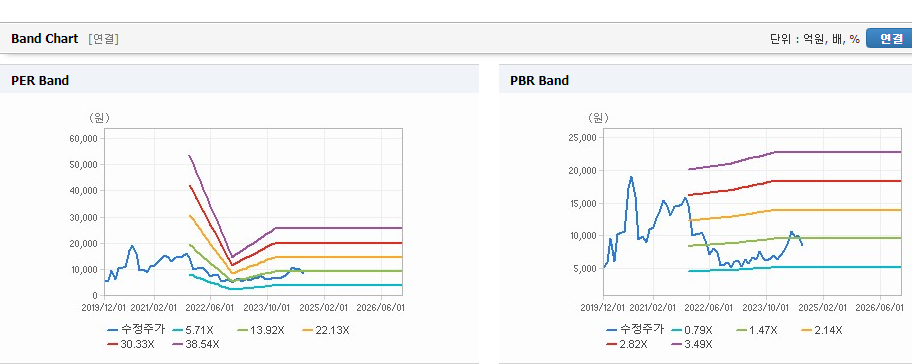The width and height of the screenshot is (912, 364).
Task: Click the (원) unit label above PER chart
Action: [x=99, y=118]
